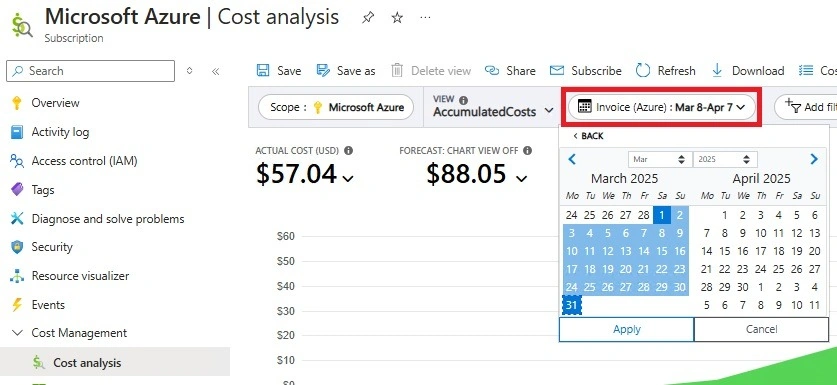The width and height of the screenshot is (837, 385).
Task: Expand the $57.04 actual cost chevron
Action: [x=348, y=179]
